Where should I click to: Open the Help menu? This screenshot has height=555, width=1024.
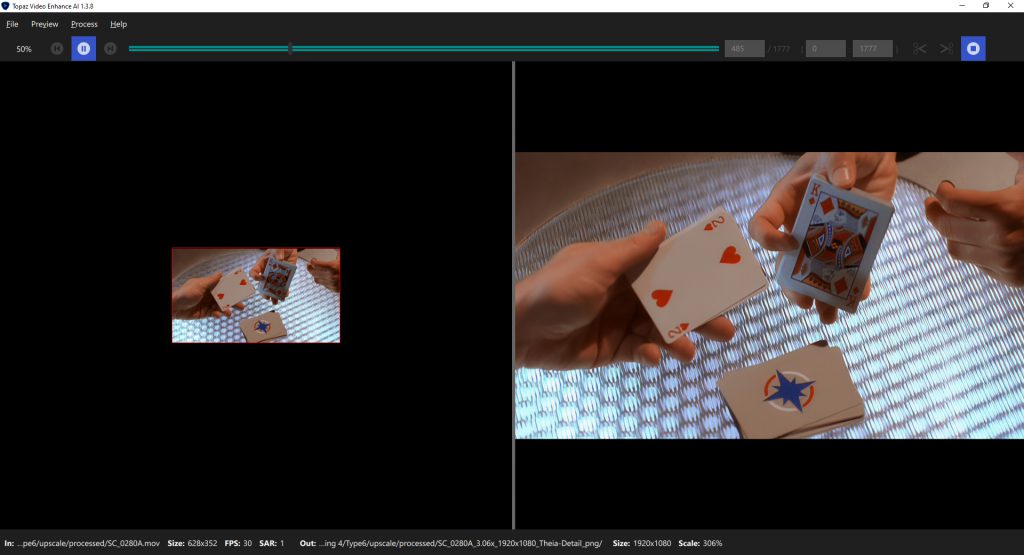pyautogui.click(x=118, y=24)
